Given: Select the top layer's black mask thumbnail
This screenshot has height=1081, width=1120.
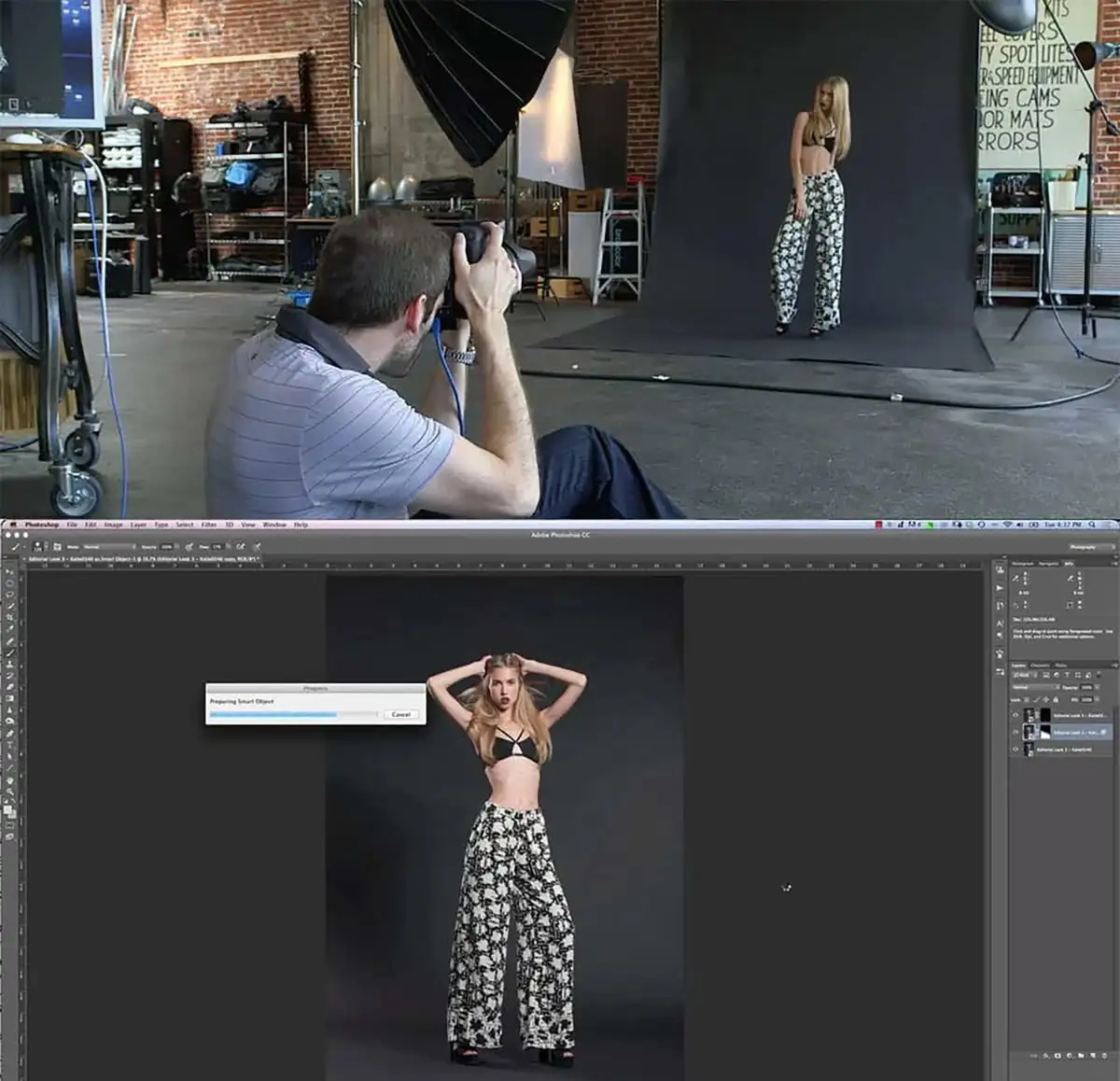Looking at the screenshot, I should pyautogui.click(x=1045, y=715).
